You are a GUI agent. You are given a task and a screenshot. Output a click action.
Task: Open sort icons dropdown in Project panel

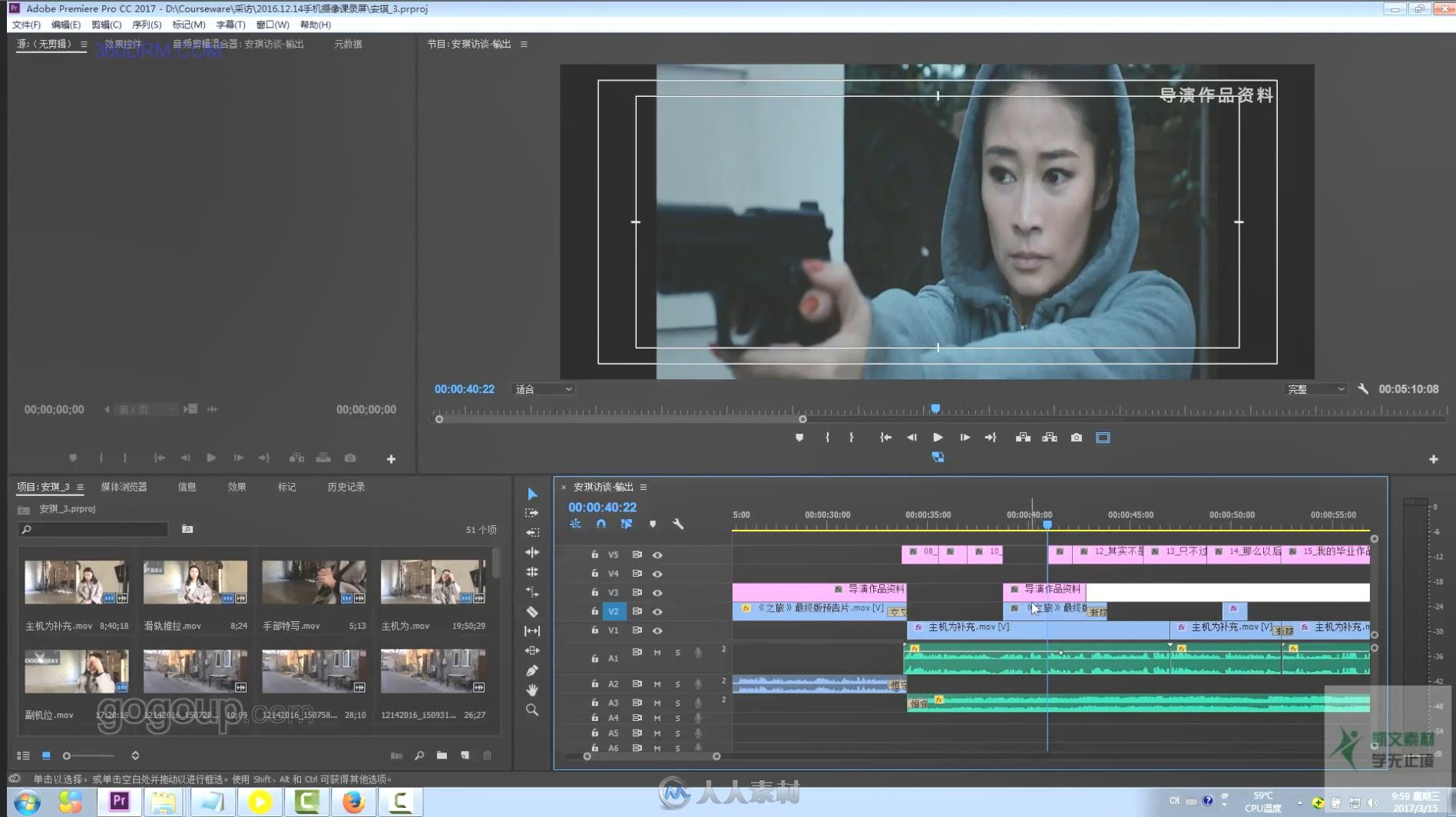click(x=135, y=756)
